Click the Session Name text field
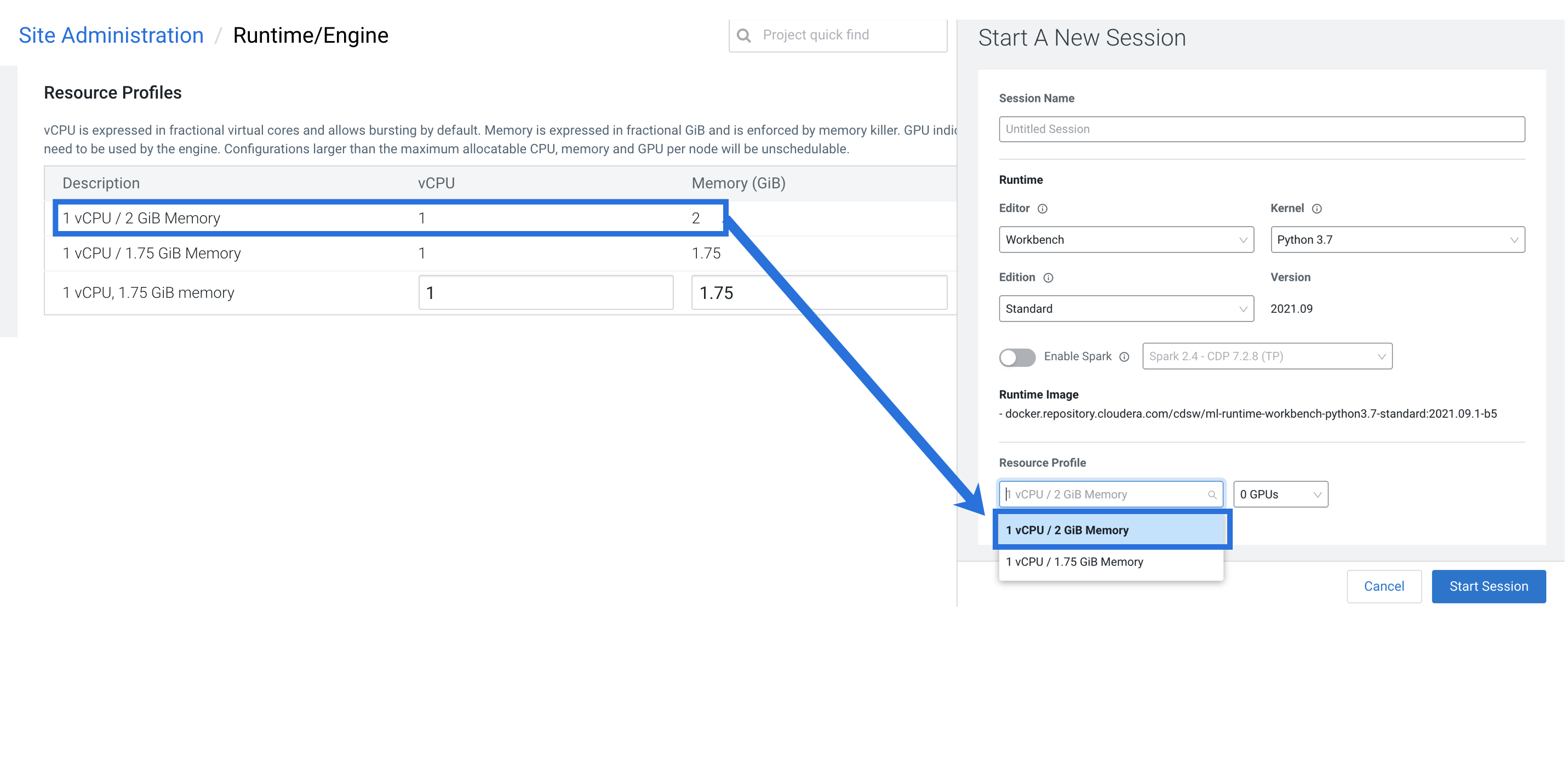1568x772 pixels. coord(1261,129)
